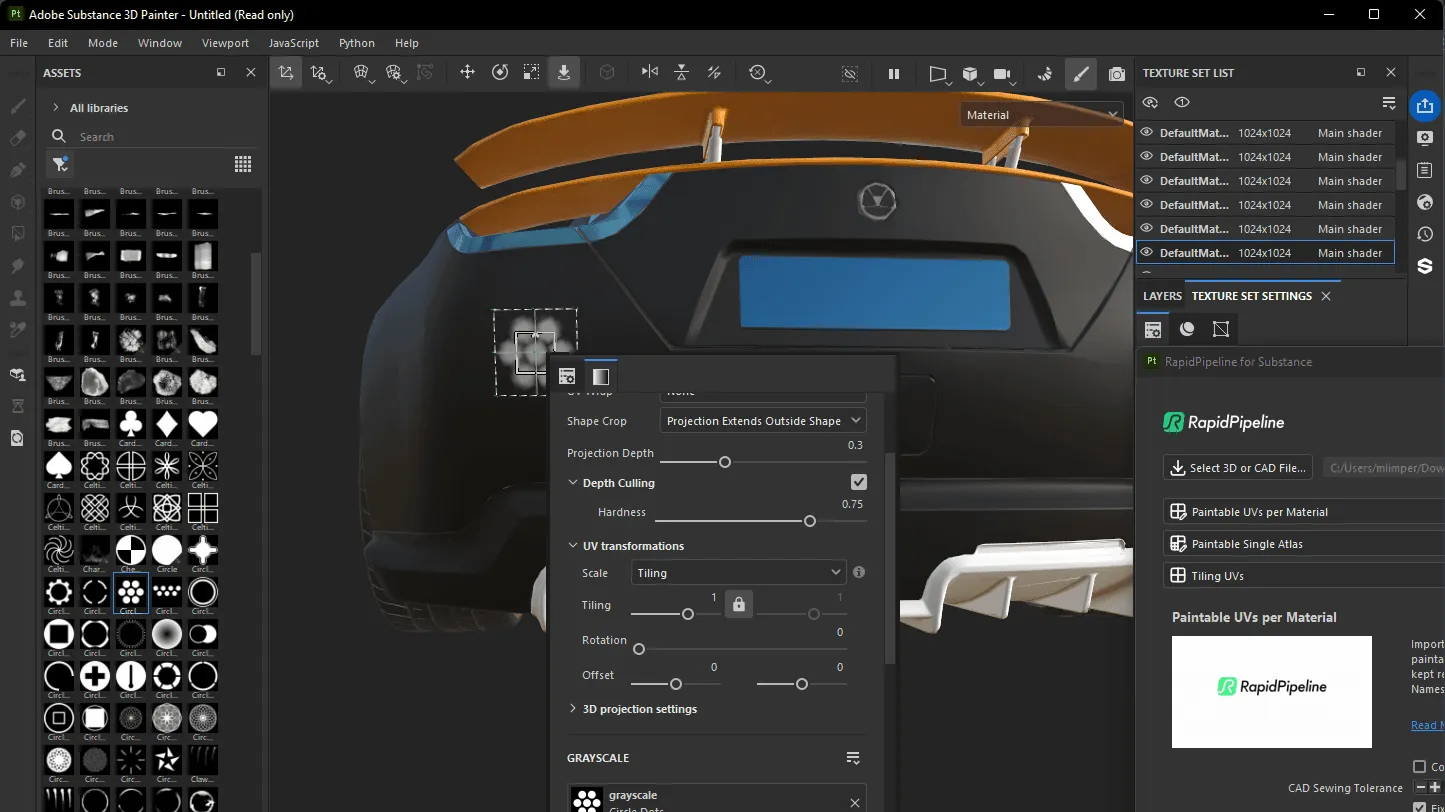This screenshot has height=812, width=1445.
Task: Open the Rendering camera mode icon
Action: (x=1117, y=73)
